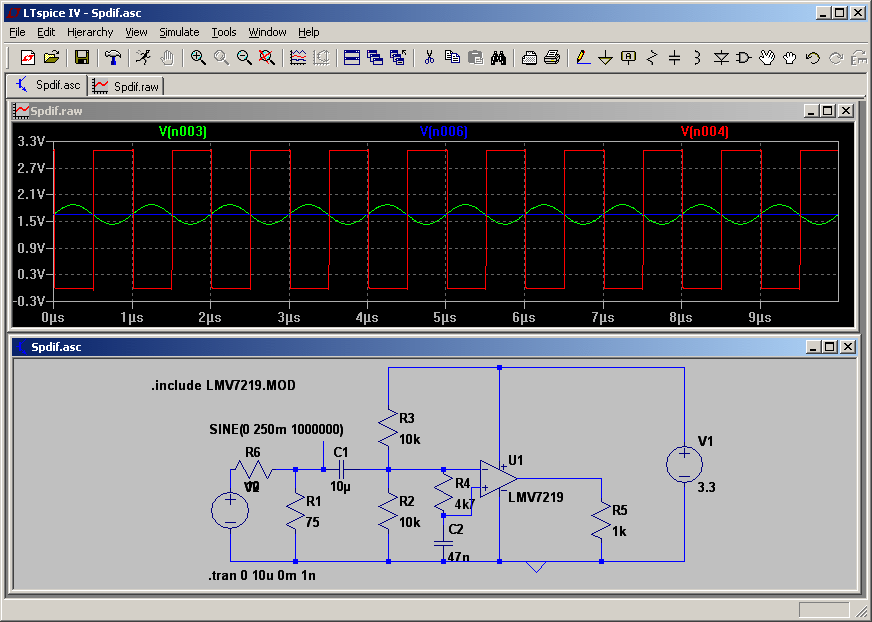This screenshot has width=872, height=622.
Task: Select the Move open-hand tool
Action: pos(767,57)
